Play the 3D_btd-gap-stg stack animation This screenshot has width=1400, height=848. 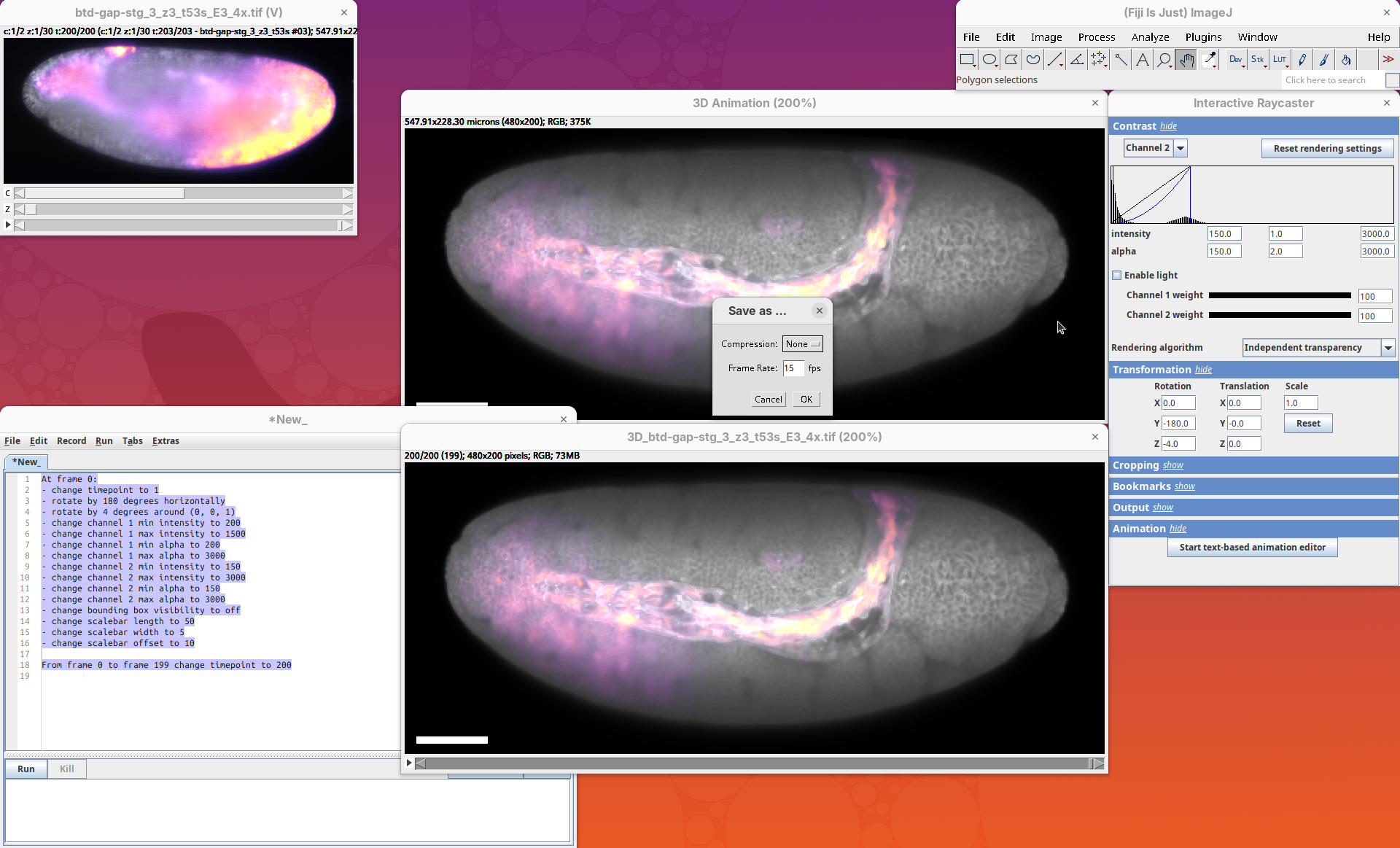[x=409, y=763]
